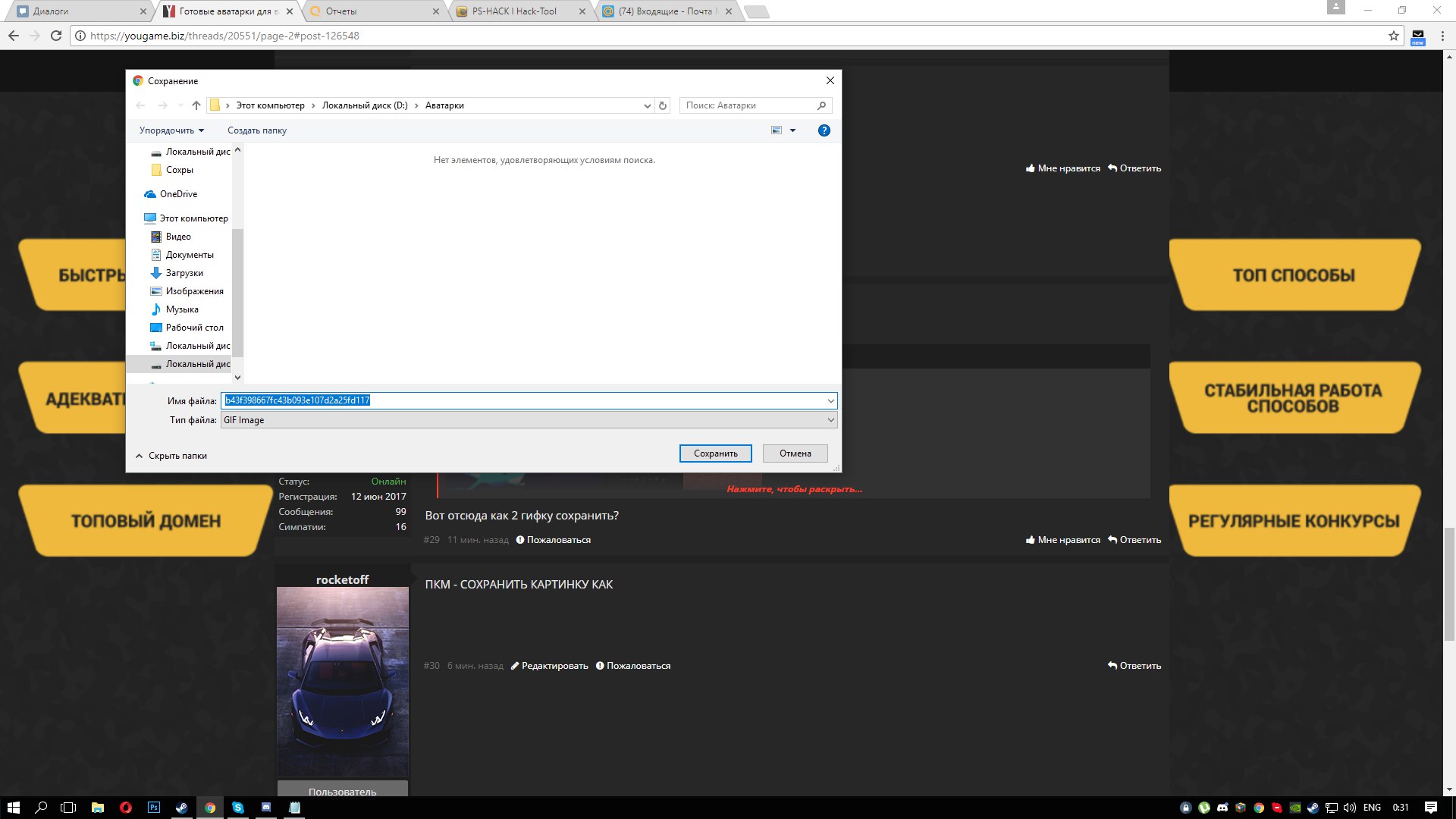Open Skype from the taskbar

238,808
